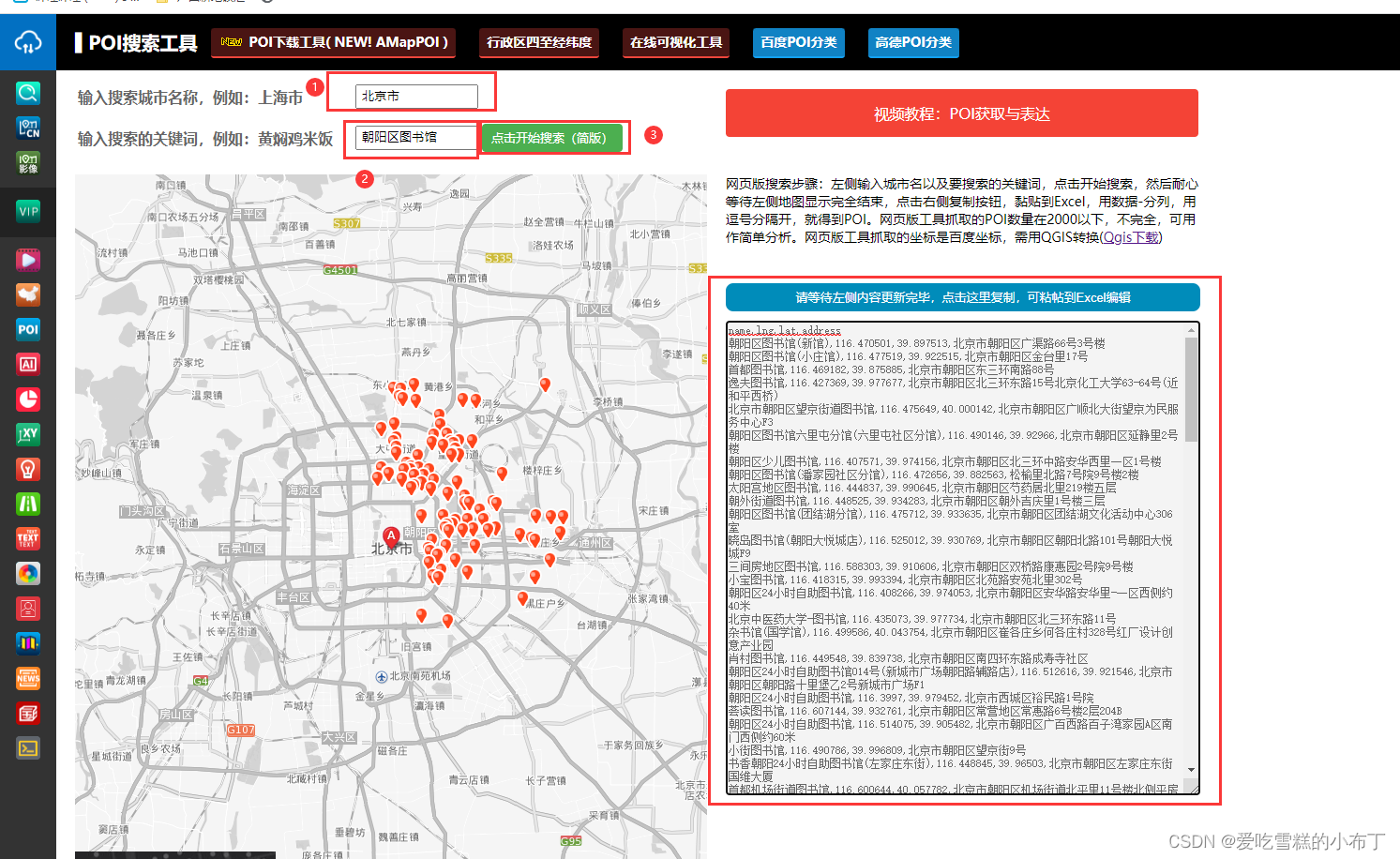1400x859 pixels.
Task: Open the 在线可视化工具 tab
Action: coord(676,42)
